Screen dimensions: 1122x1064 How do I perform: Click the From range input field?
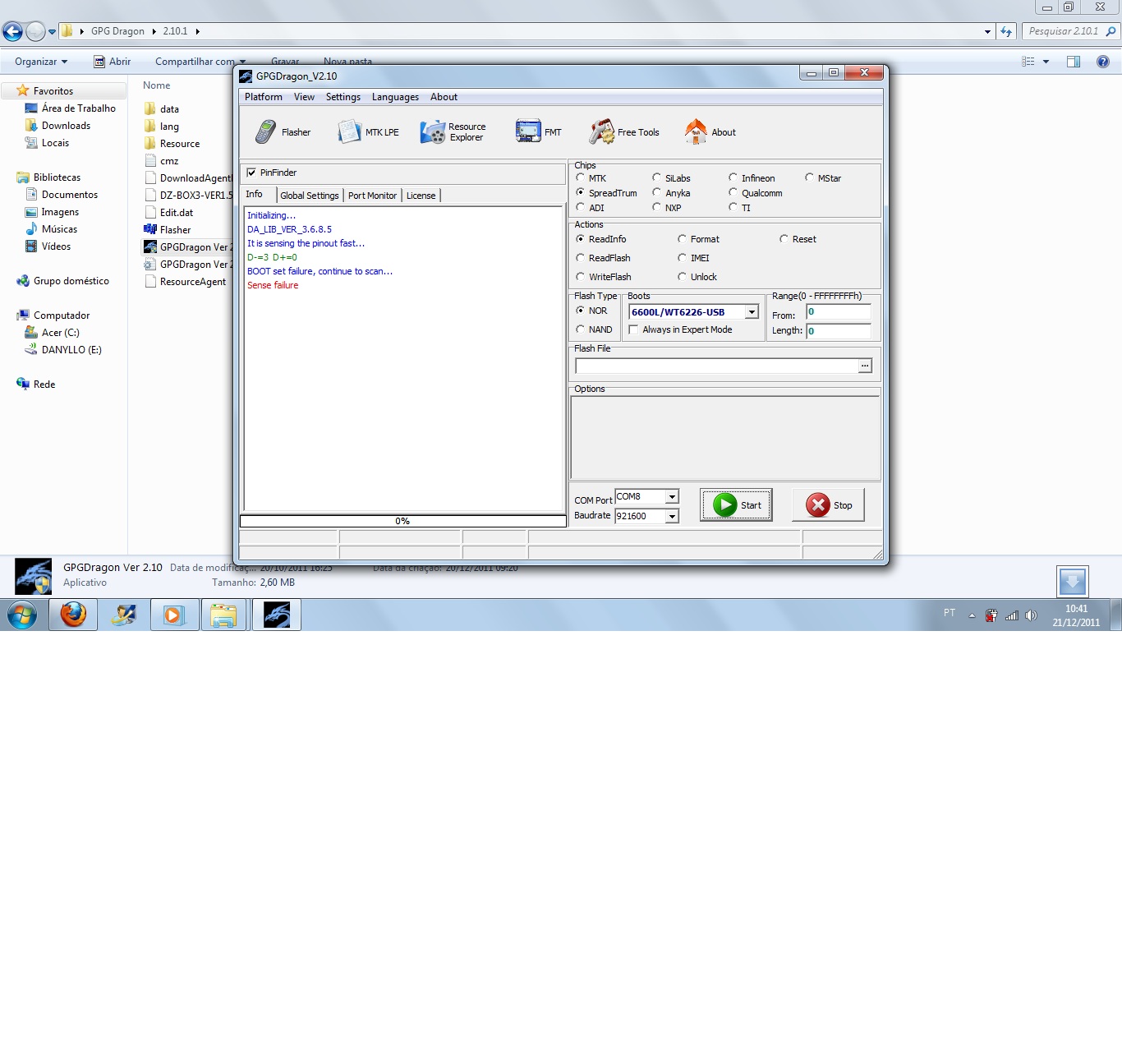click(838, 312)
